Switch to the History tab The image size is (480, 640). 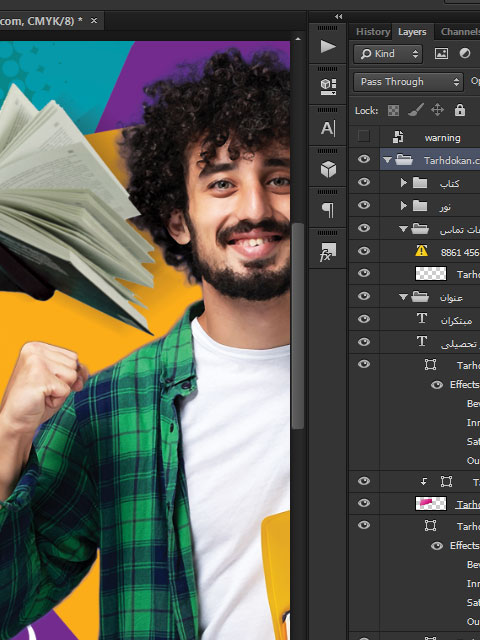(x=373, y=32)
